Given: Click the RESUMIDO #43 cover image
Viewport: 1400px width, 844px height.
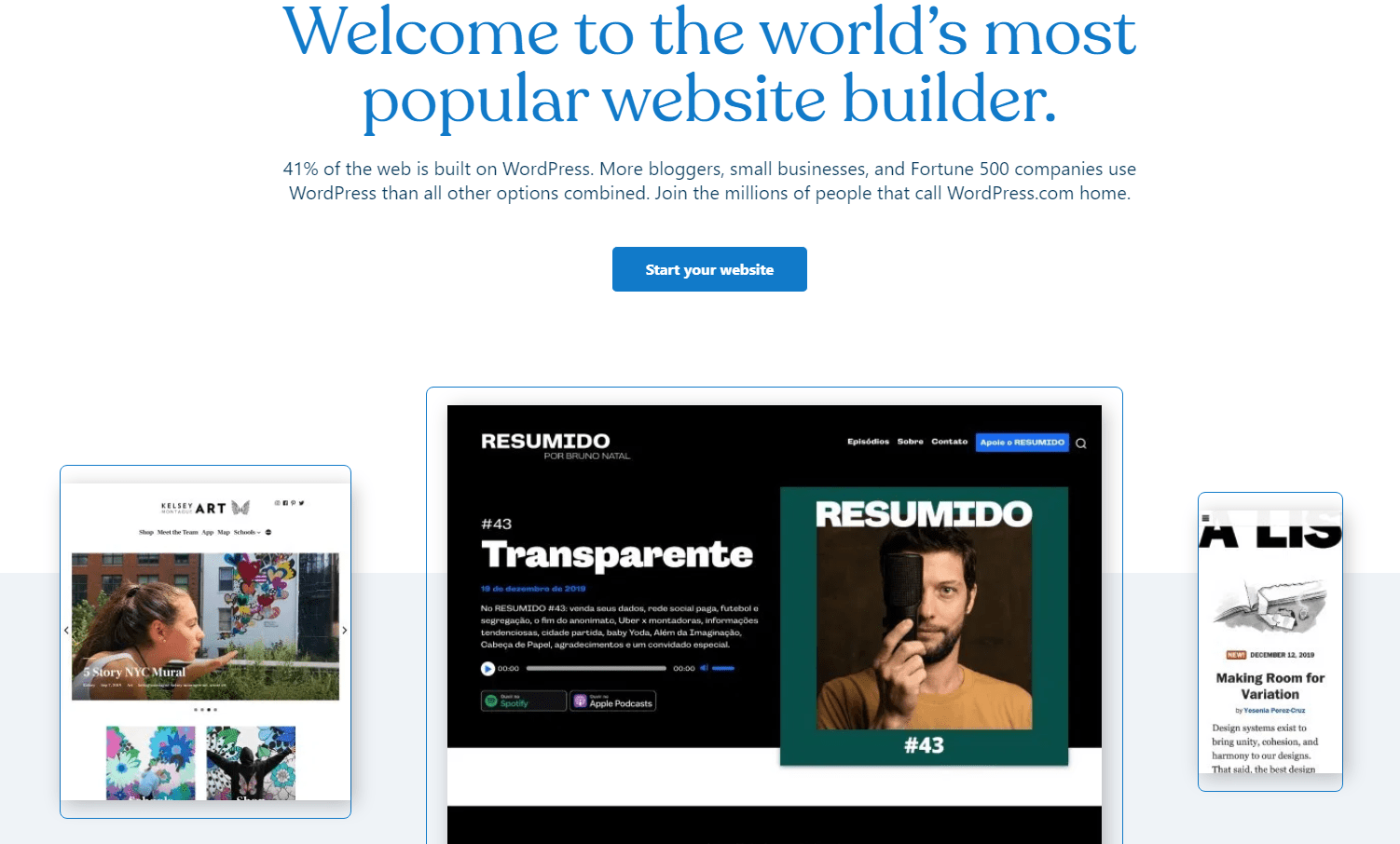Looking at the screenshot, I should pos(924,626).
